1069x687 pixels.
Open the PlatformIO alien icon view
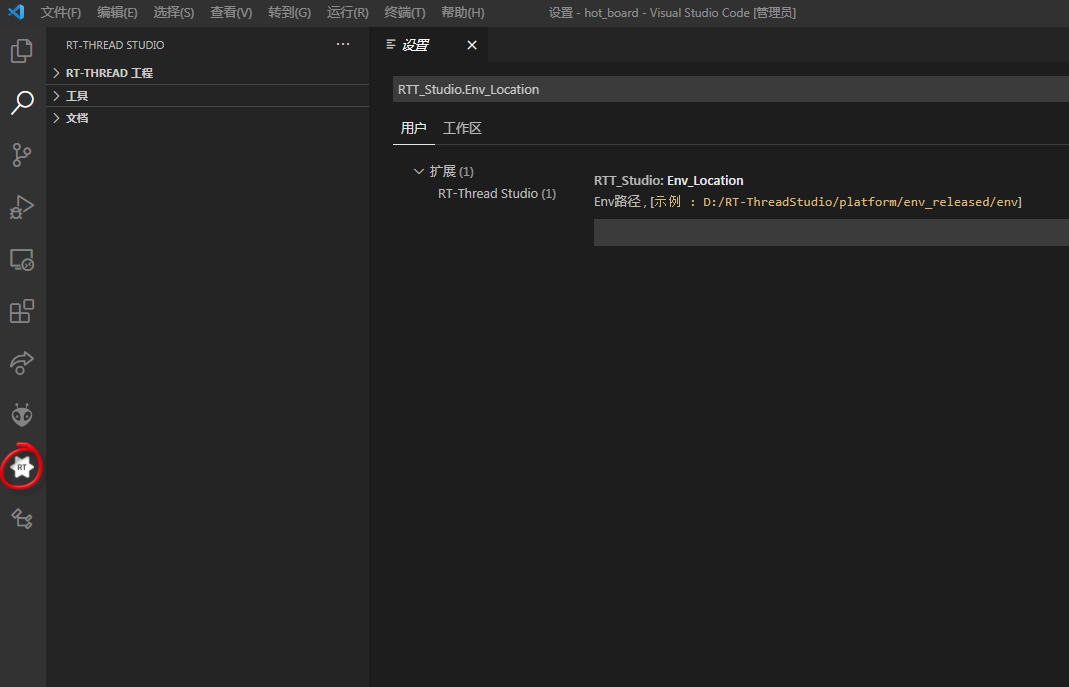22,414
